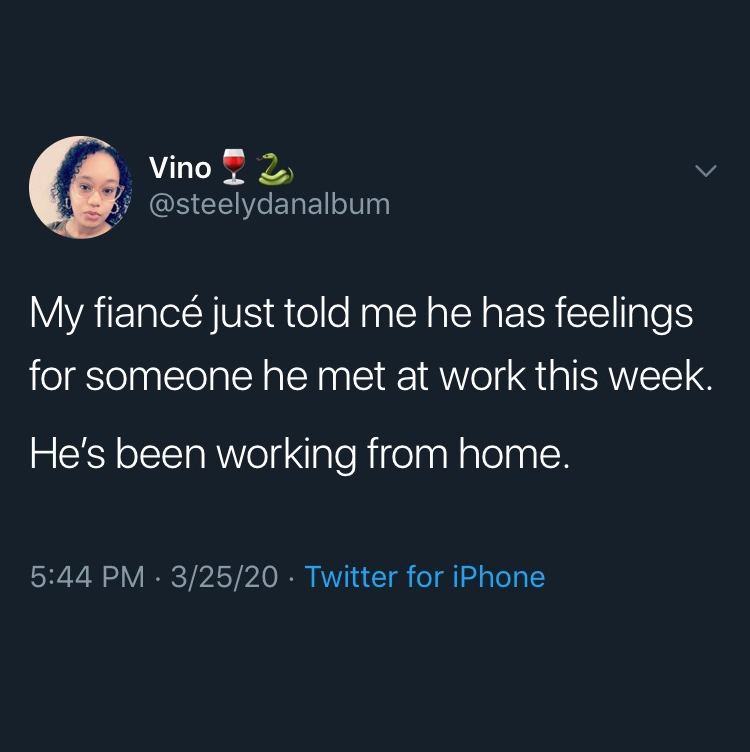Click the 5:44 PM timestamp
This screenshot has height=752, width=750.
[87, 577]
